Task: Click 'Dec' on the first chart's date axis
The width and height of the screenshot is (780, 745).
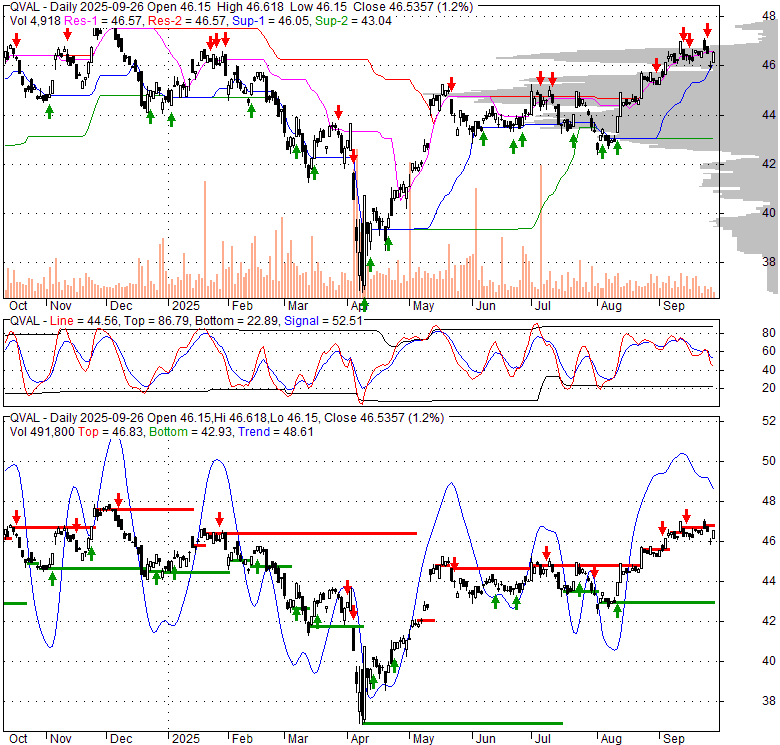Action: [x=121, y=306]
